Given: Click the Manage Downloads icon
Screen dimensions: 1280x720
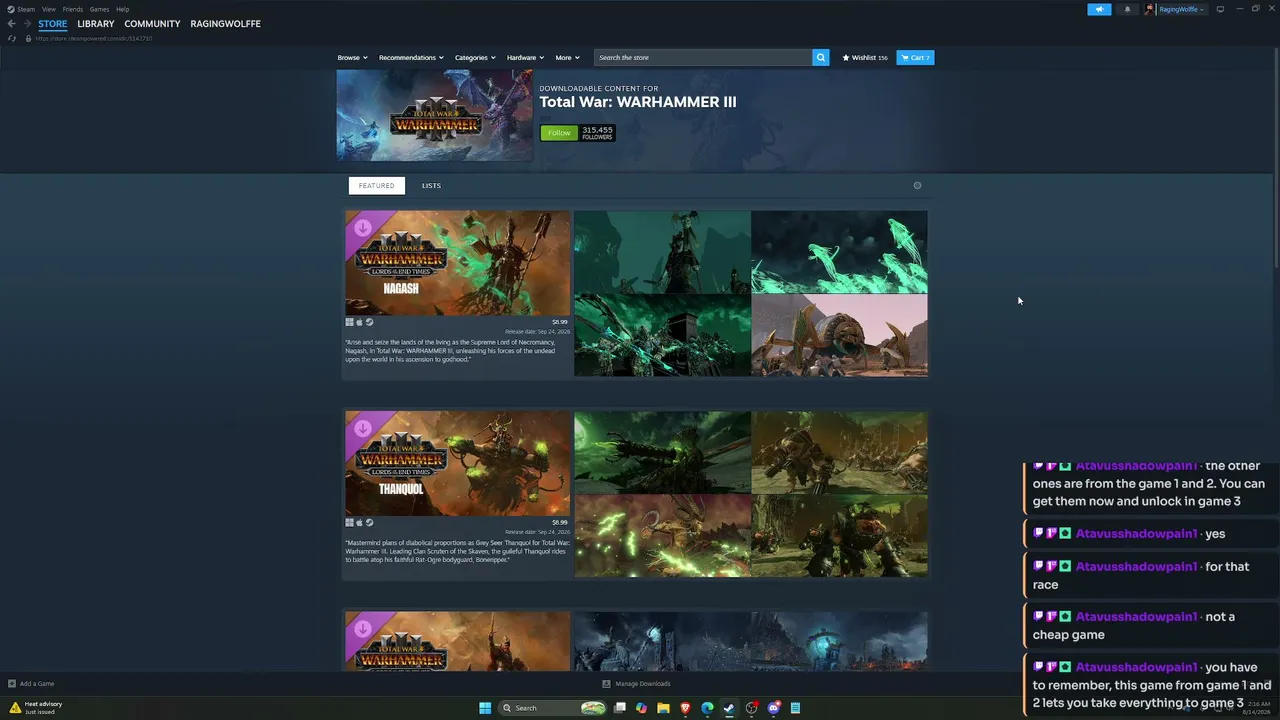Looking at the screenshot, I should 606,684.
